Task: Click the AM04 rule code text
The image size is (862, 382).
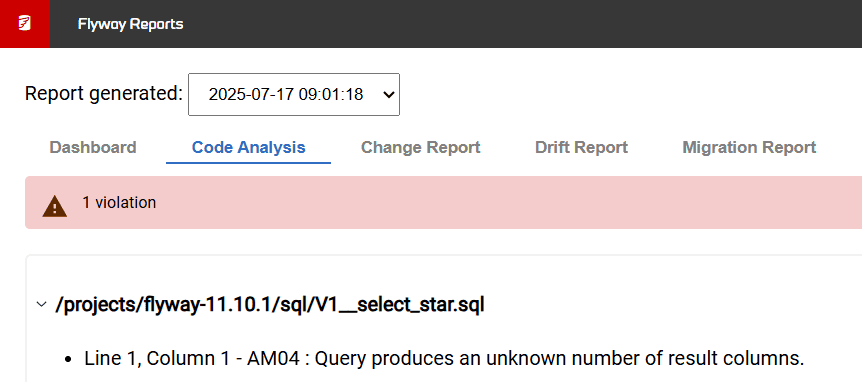Action: tap(274, 359)
